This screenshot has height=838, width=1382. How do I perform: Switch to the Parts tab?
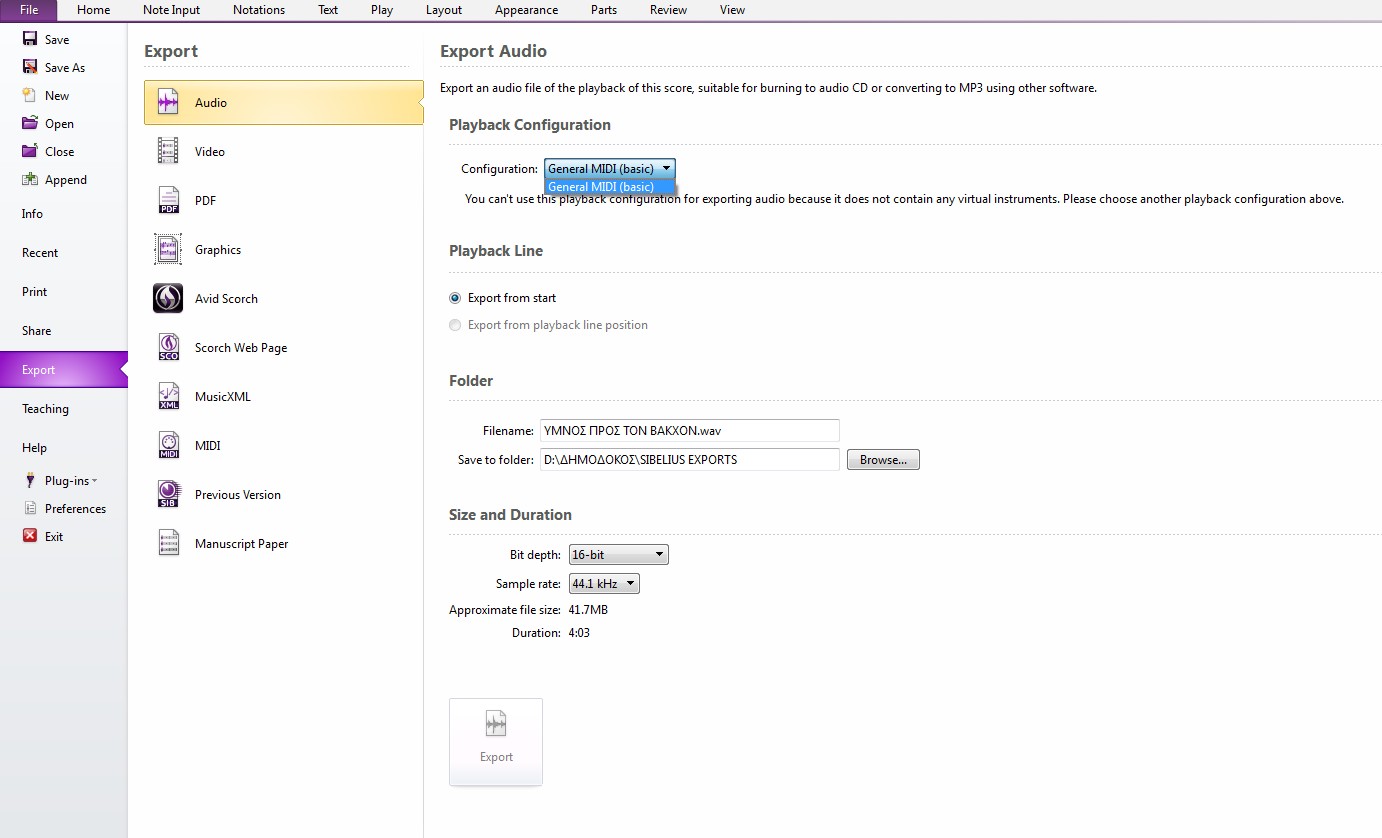(x=604, y=10)
